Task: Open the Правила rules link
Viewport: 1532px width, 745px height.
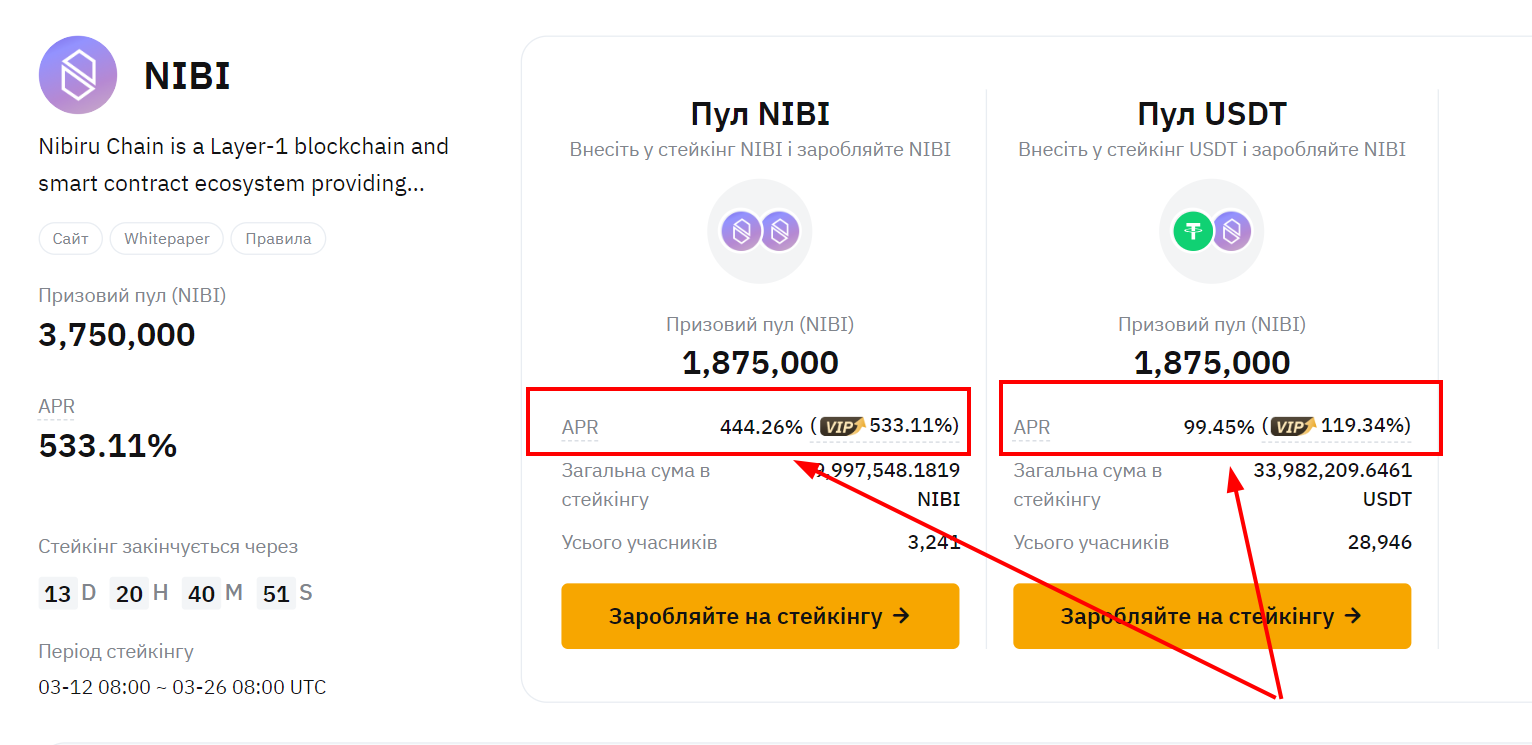Action: 278,239
